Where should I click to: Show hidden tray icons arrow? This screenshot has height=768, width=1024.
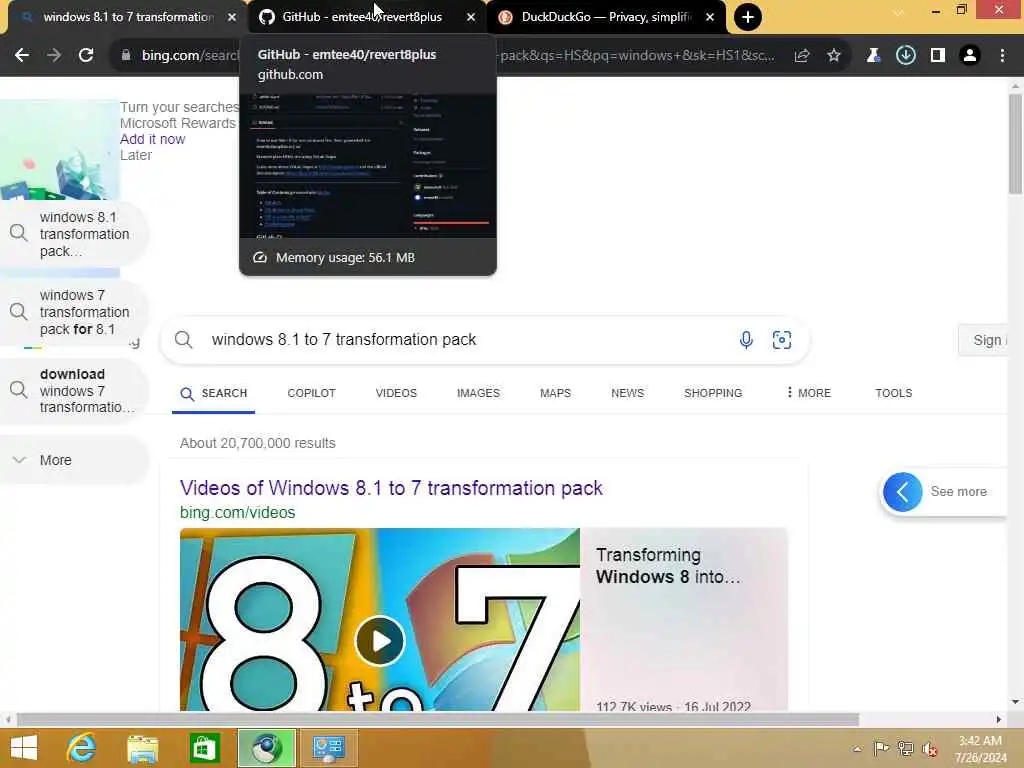tap(857, 749)
